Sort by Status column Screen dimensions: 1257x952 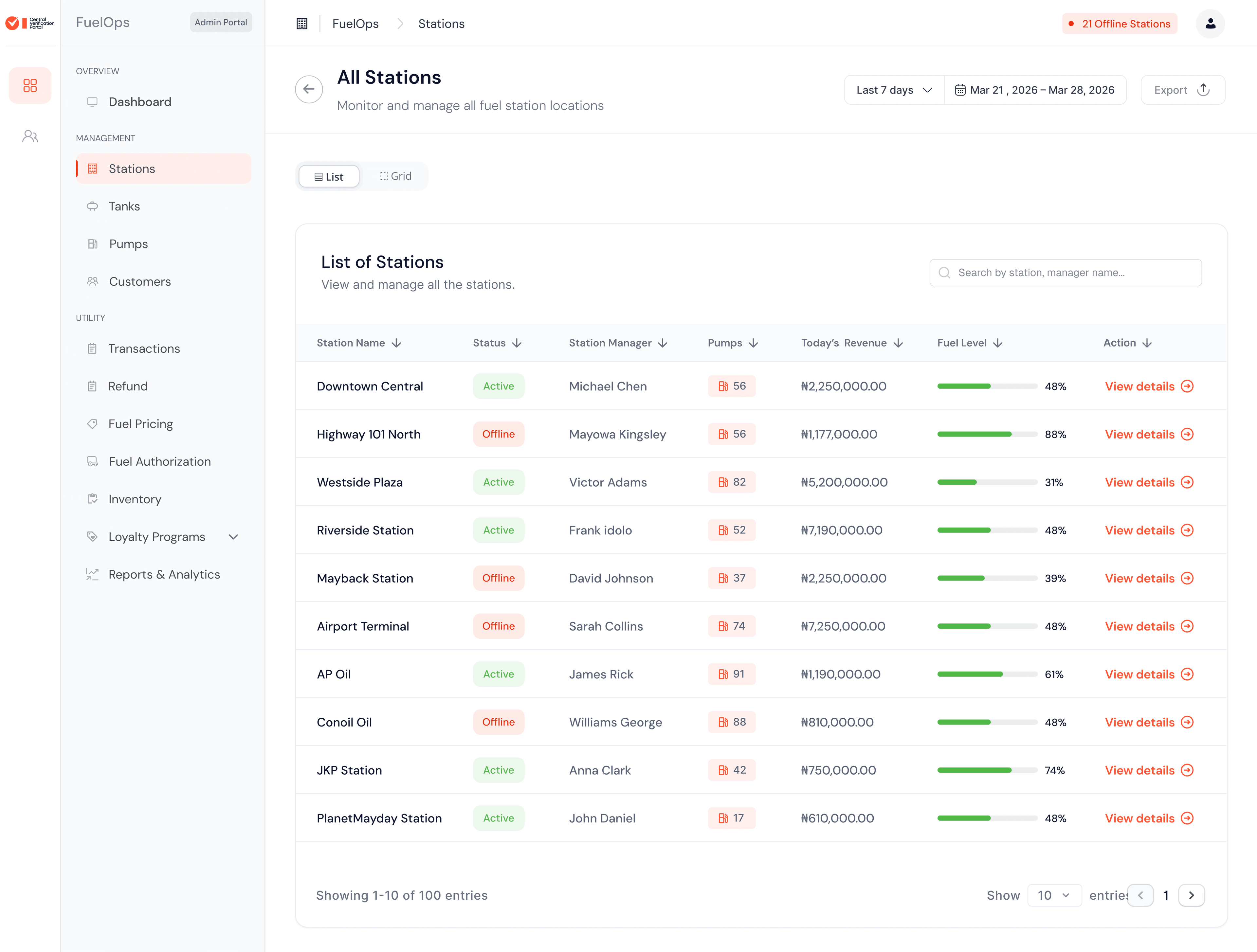[x=497, y=343]
